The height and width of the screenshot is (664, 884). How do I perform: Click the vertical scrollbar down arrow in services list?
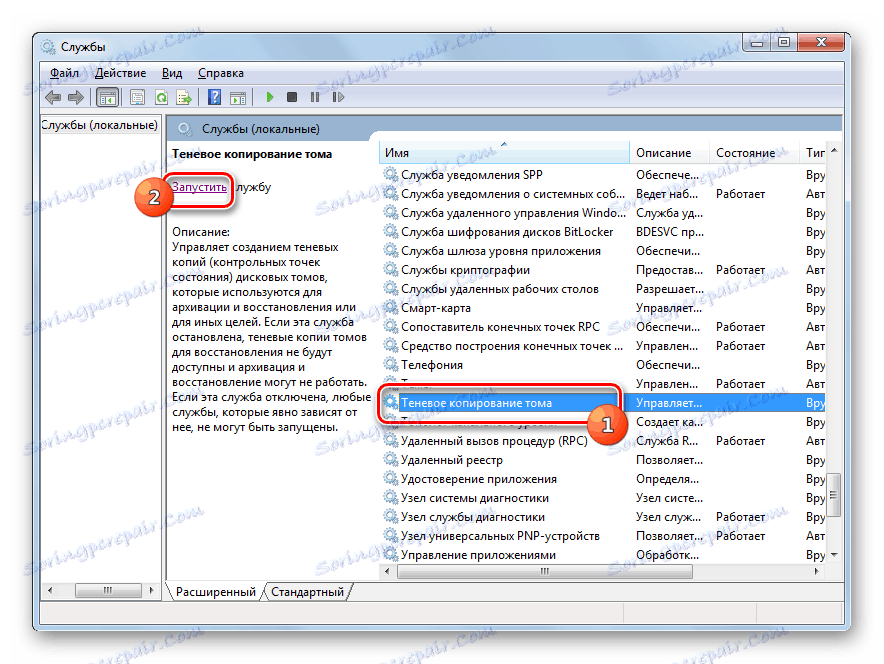(834, 555)
